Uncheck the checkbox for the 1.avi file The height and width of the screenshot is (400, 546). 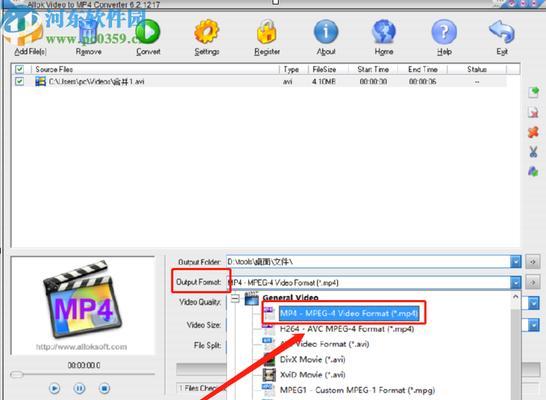click(x=20, y=81)
